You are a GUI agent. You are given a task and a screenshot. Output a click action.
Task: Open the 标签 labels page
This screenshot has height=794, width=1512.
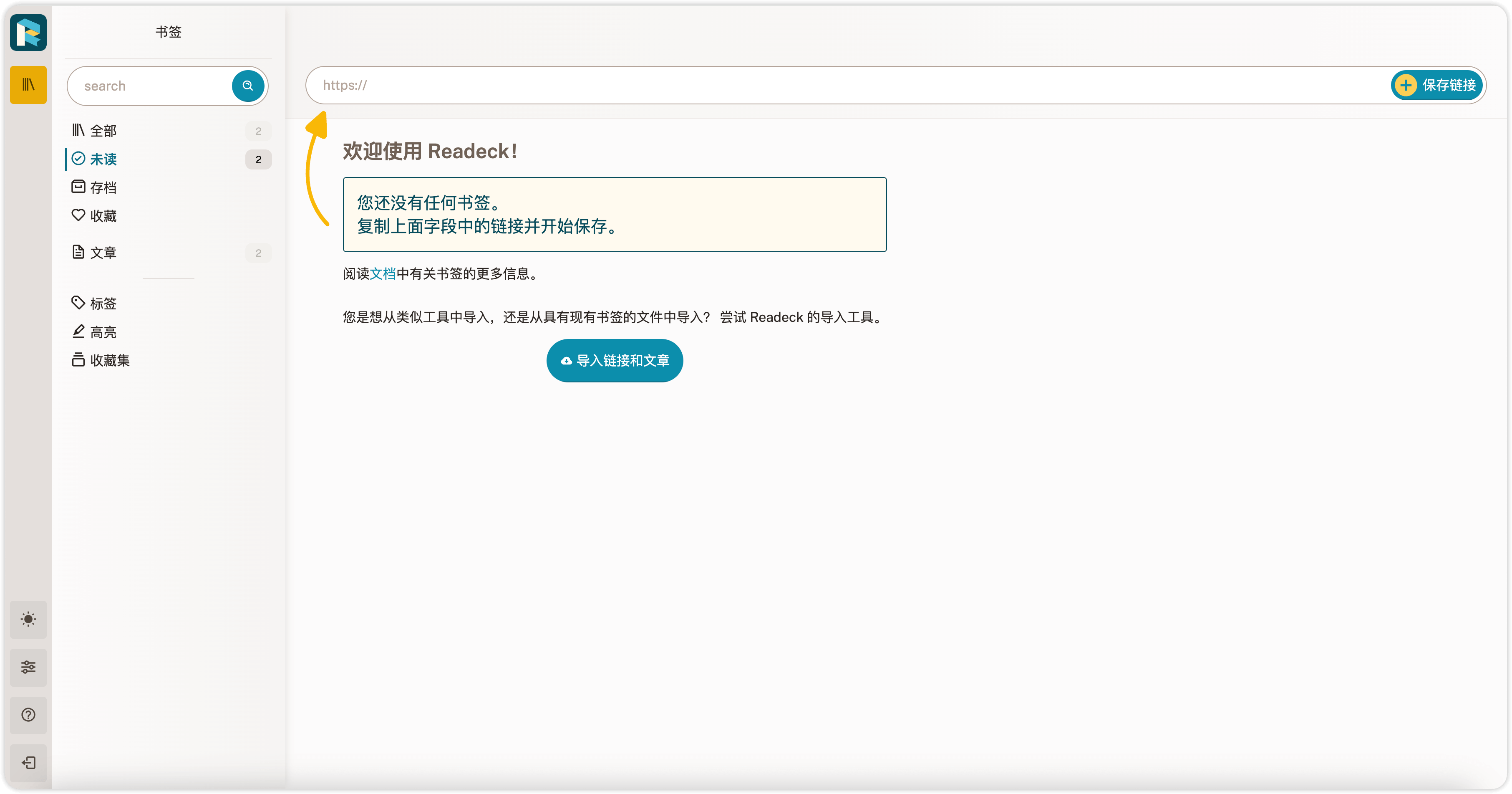[x=169, y=303]
